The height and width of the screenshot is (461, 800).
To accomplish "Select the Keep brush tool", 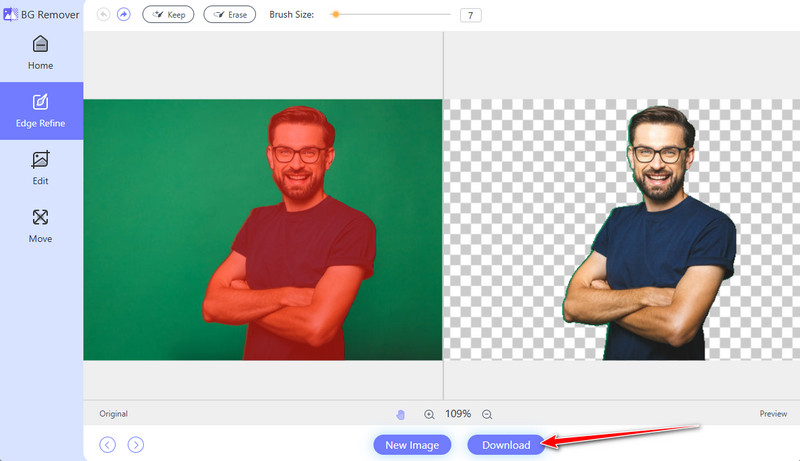I will tap(169, 15).
